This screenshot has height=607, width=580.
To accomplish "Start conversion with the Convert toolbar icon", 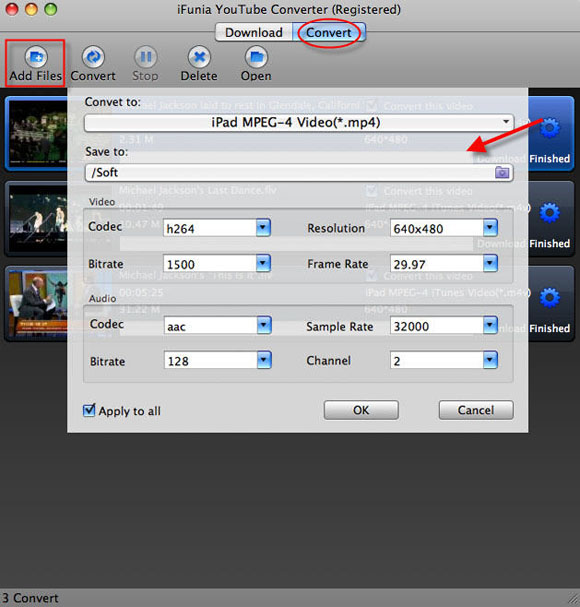I will tap(93, 57).
